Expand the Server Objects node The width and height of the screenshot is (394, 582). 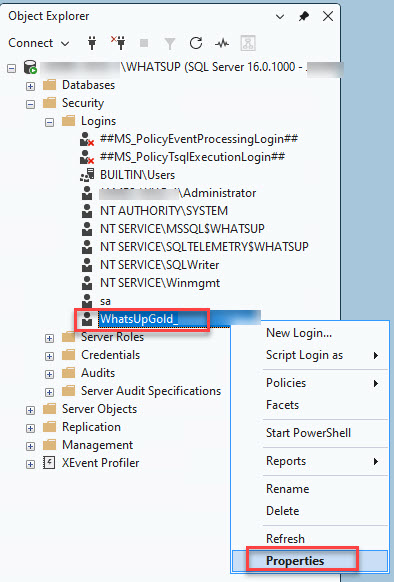coord(30,410)
